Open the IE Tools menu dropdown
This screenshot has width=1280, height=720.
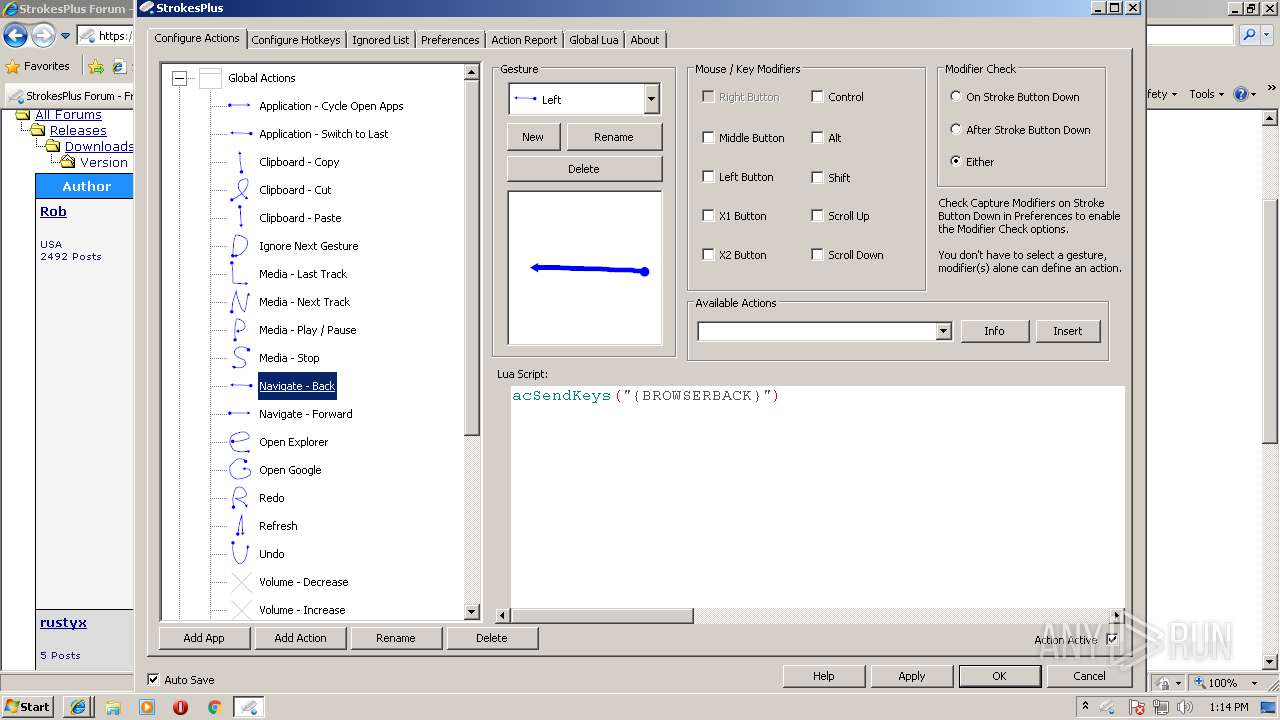[x=1206, y=94]
